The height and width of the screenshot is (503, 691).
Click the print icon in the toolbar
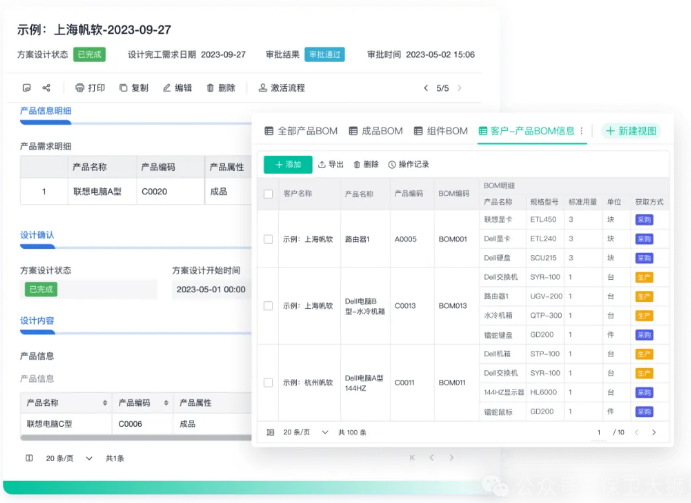(80, 88)
